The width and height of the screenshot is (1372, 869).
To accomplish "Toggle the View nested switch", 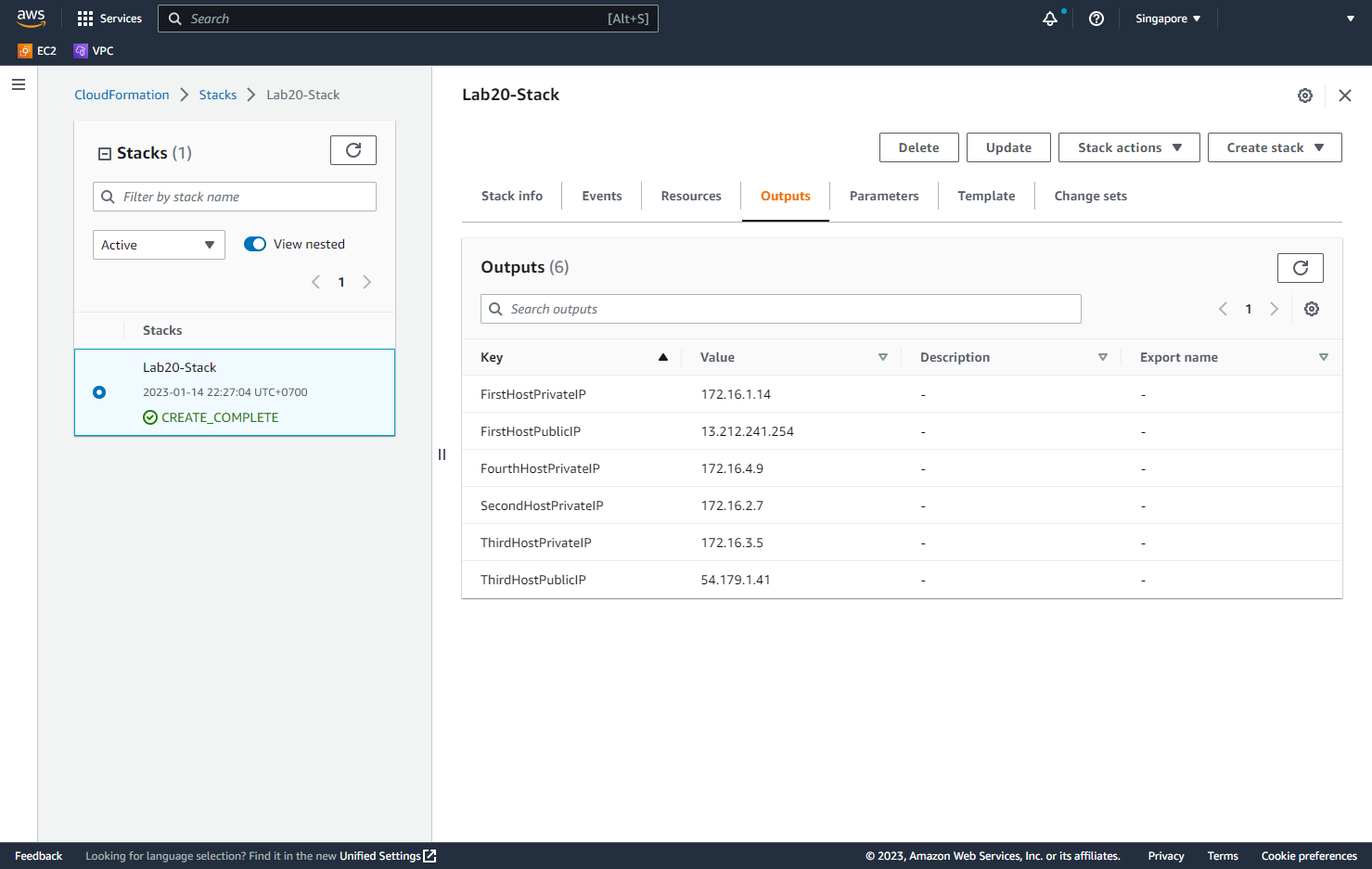I will tap(255, 244).
